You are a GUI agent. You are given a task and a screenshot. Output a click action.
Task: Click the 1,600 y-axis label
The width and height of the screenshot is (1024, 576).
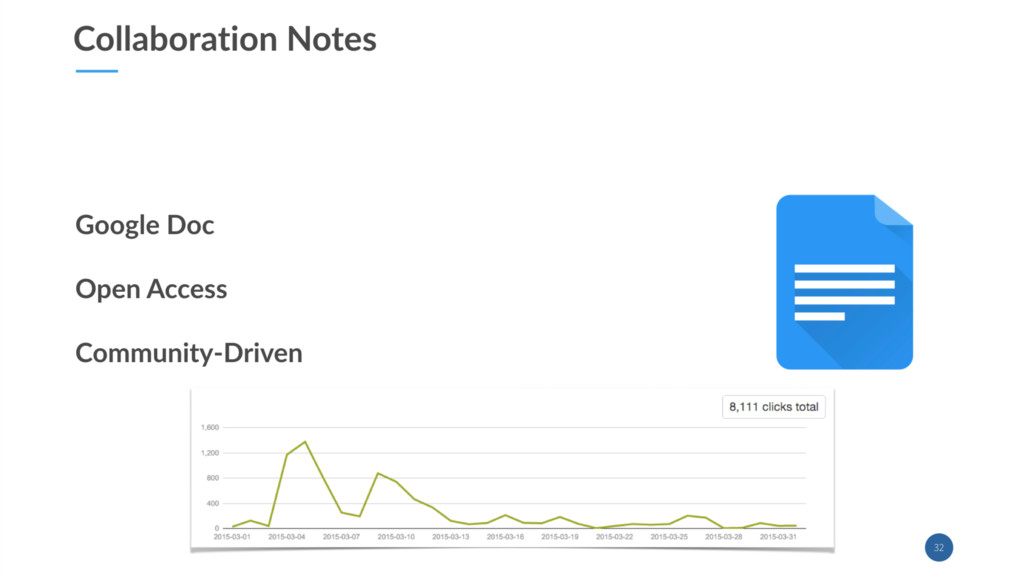(210, 428)
